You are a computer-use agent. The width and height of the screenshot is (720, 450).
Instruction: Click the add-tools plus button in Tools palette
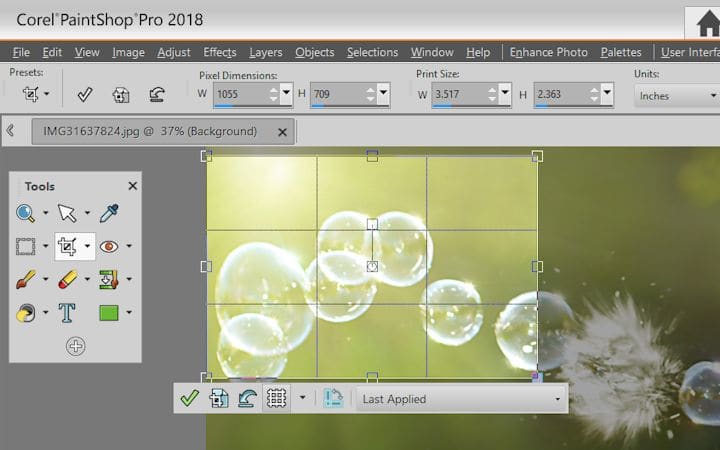click(x=75, y=346)
